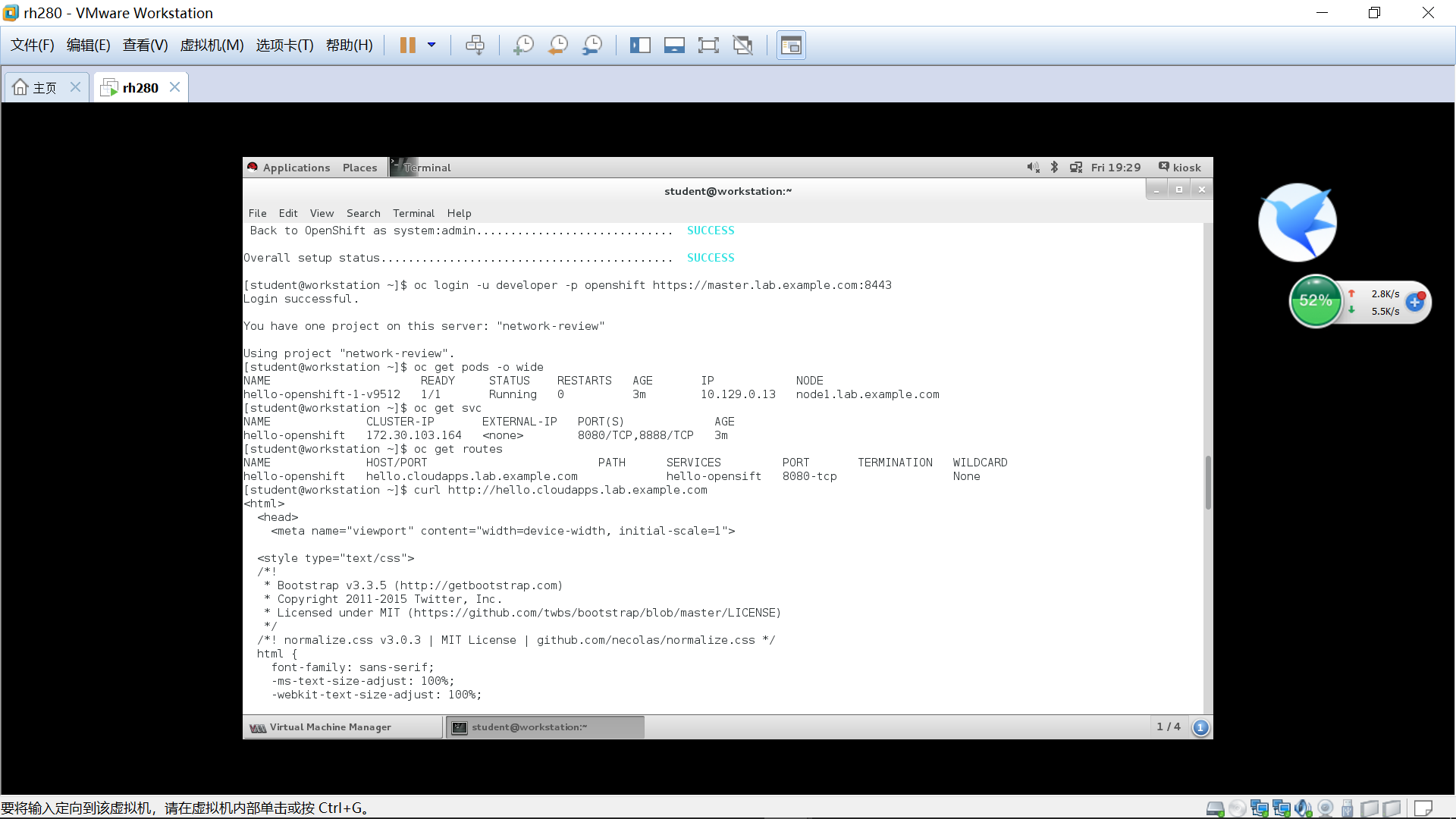The width and height of the screenshot is (1456, 819).
Task: Toggle the VMware library sidebar
Action: tap(641, 45)
